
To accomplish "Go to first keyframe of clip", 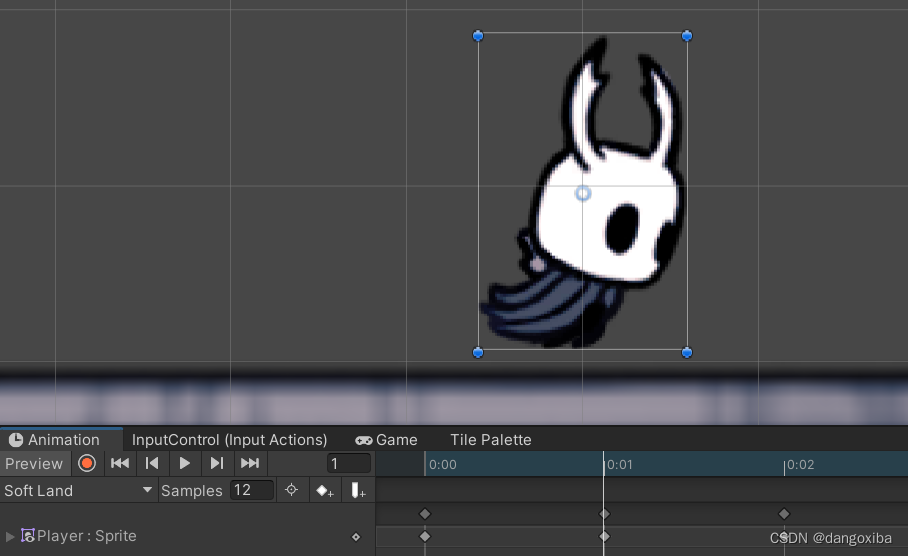I will click(x=120, y=463).
